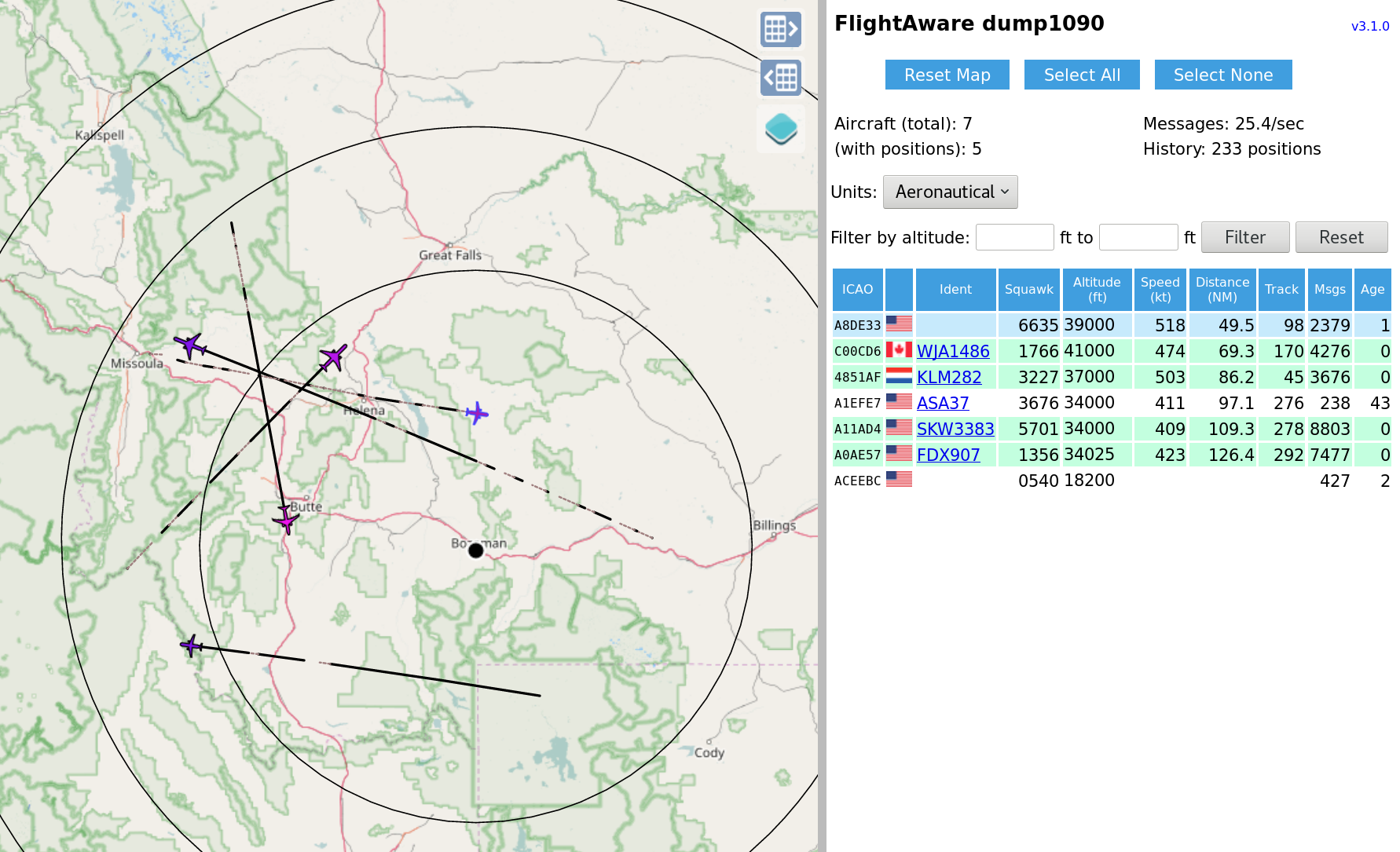Sort table by ICAO column header

click(x=857, y=290)
